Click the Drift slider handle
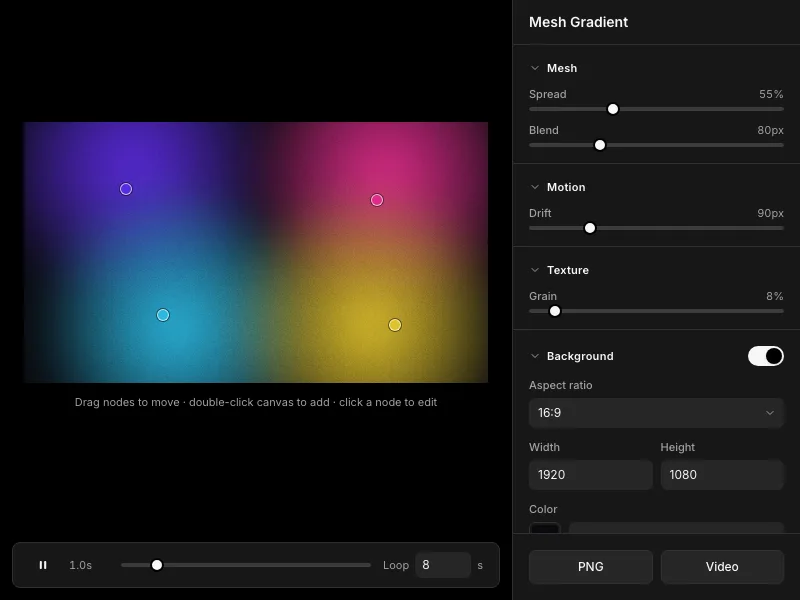Screen dimensions: 800x600 590,228
